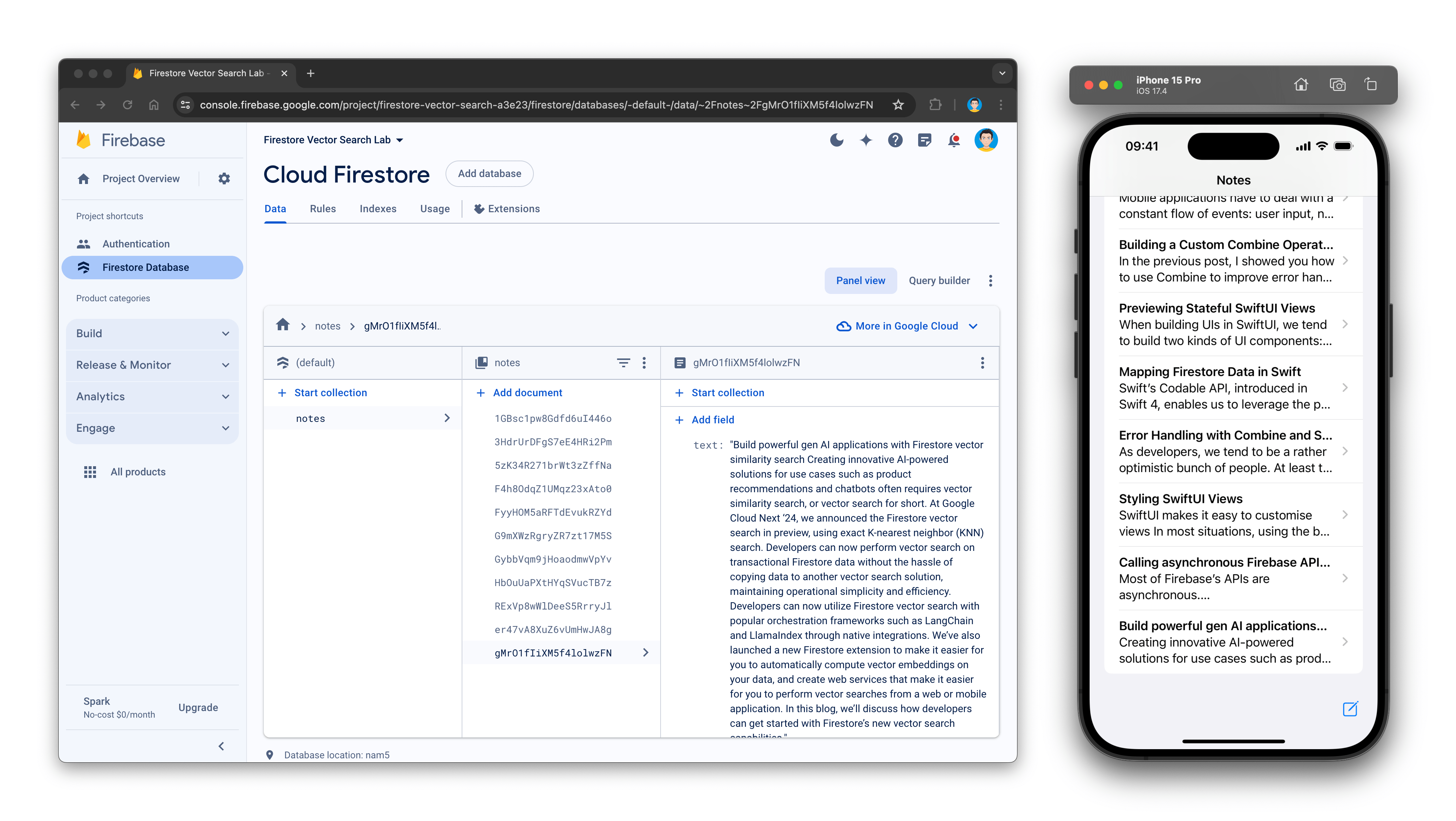1456x821 pixels.
Task: Expand the Engage section in sidebar
Action: (x=153, y=428)
